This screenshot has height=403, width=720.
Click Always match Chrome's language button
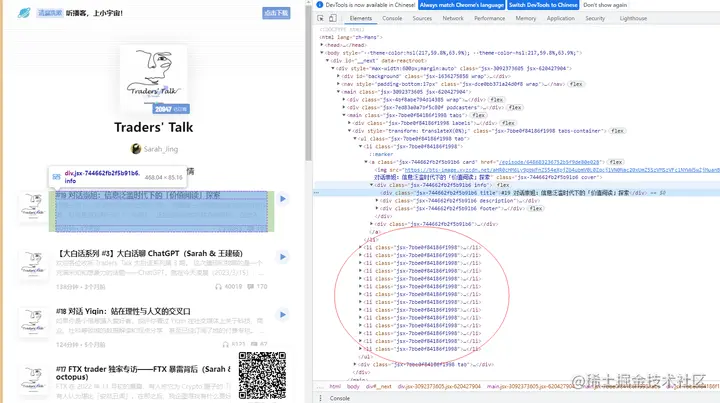[x=462, y=5]
